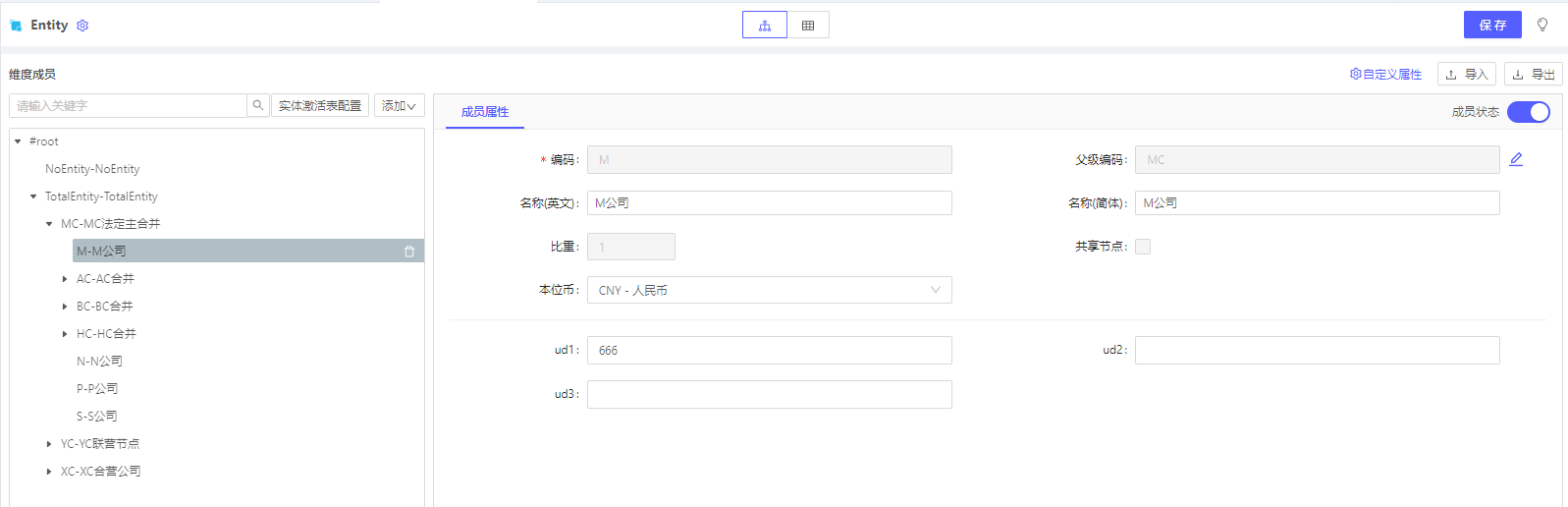Collapse the MC-MC法定主合并 node
This screenshot has height=507, width=1568.
[49, 224]
